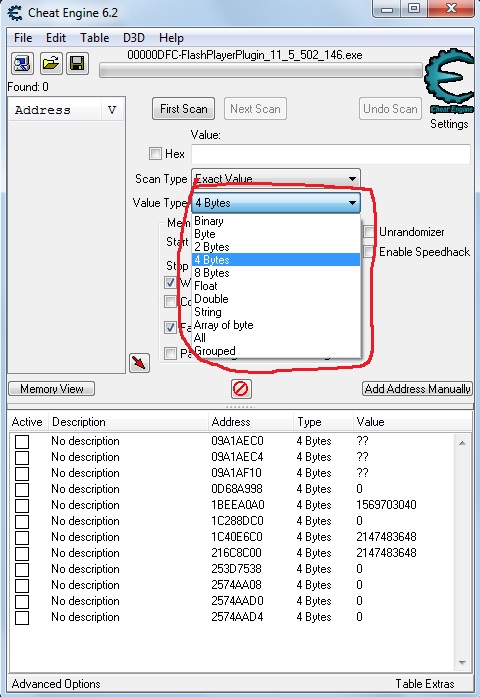Viewport: 480px width, 697px height.
Task: Select 8 Bytes from value type list
Action: coord(276,272)
